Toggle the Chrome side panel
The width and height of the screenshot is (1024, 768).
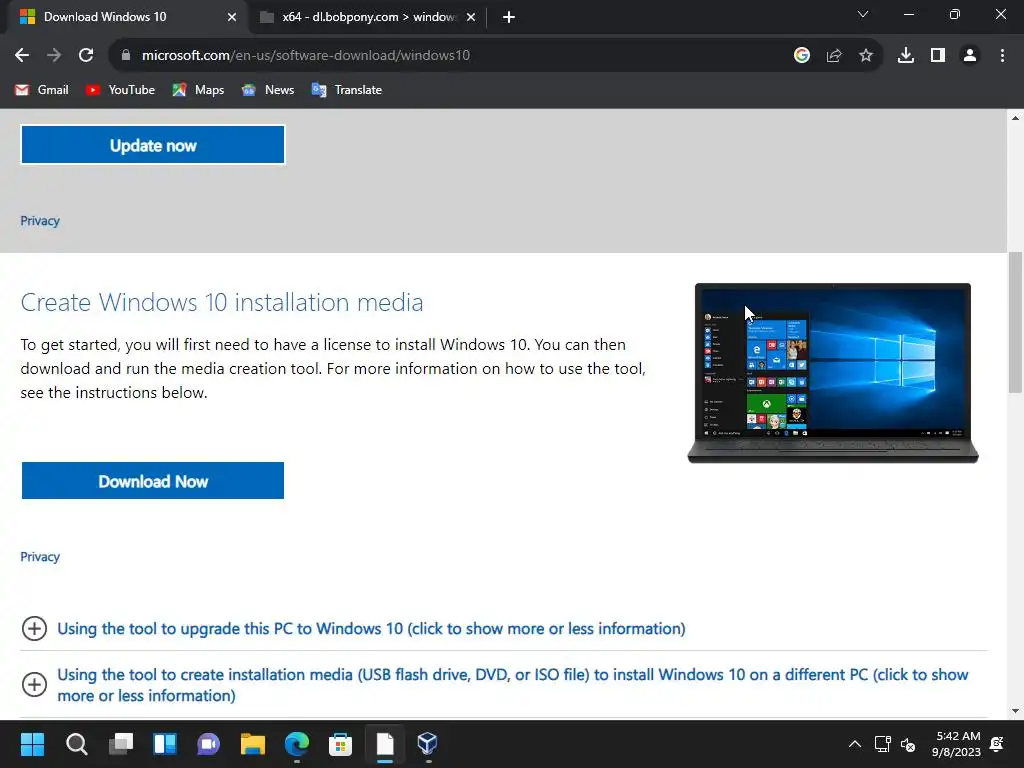point(938,56)
